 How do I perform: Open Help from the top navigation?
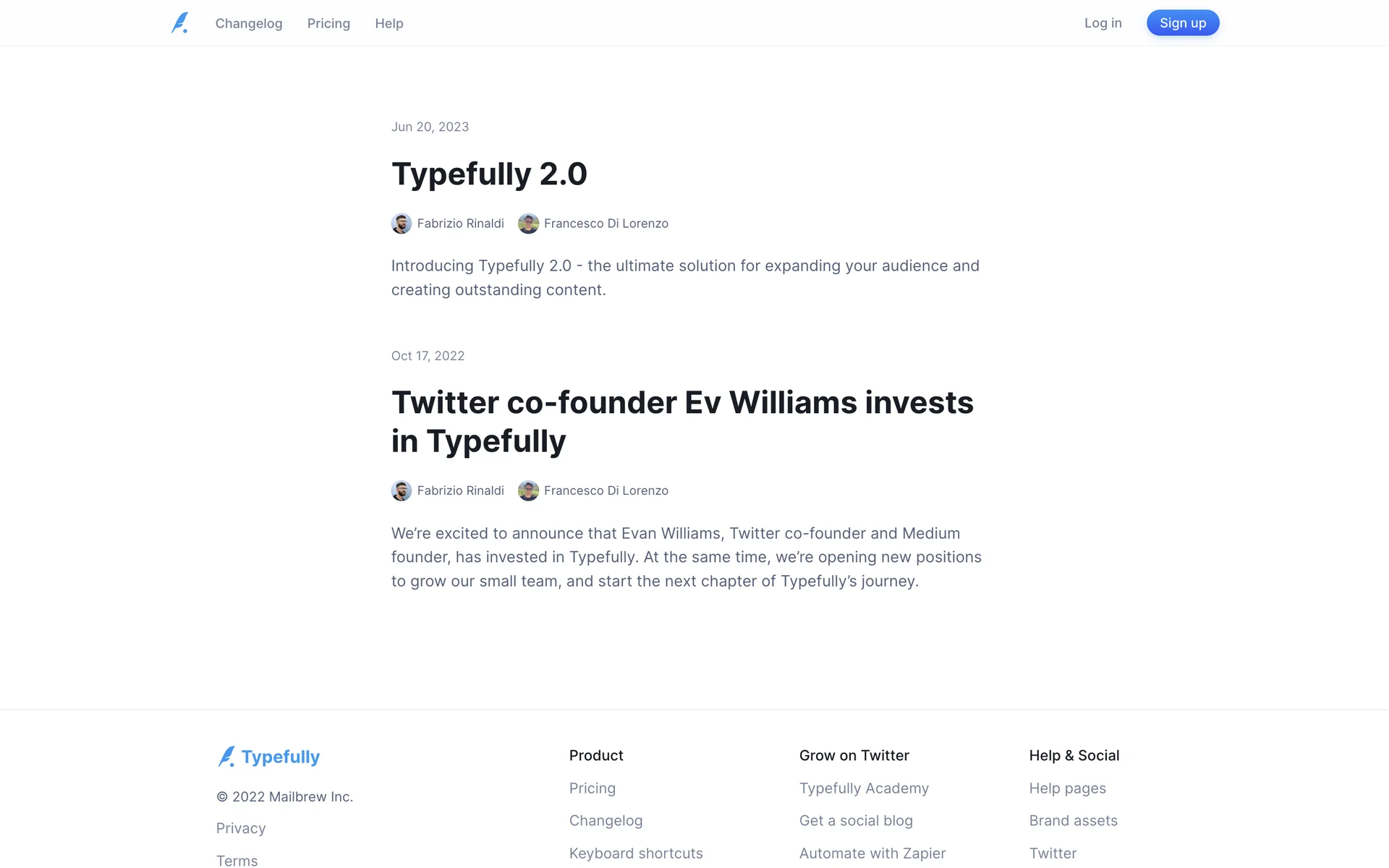click(389, 23)
